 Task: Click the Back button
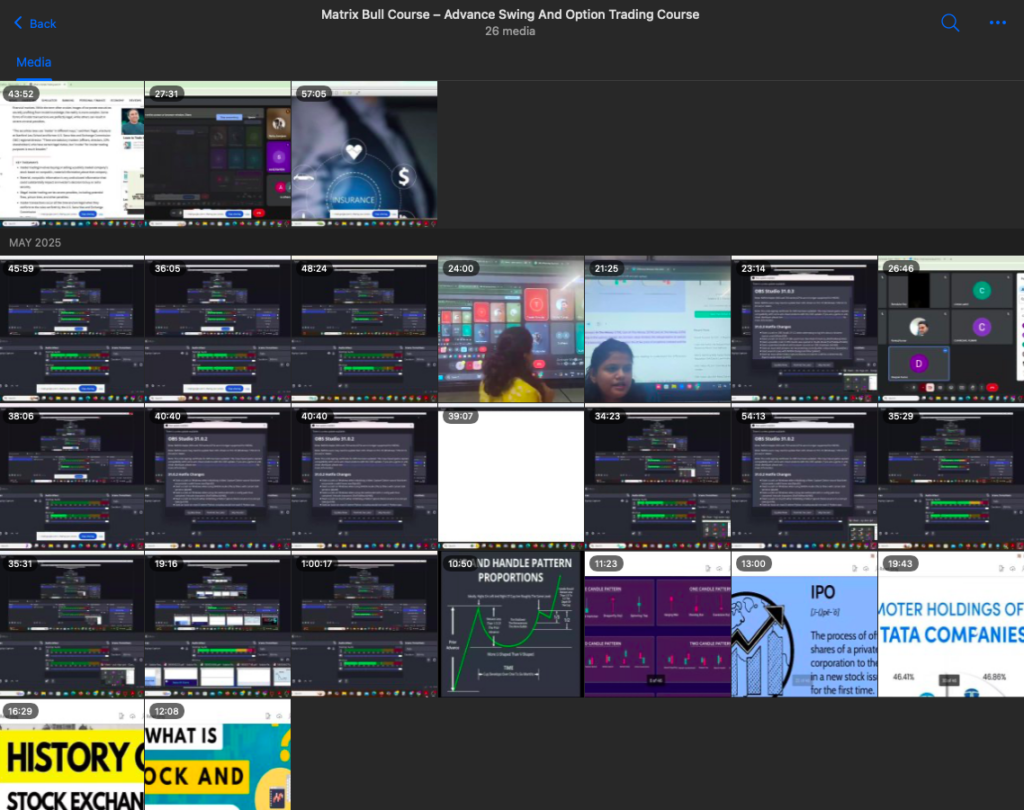click(34, 23)
